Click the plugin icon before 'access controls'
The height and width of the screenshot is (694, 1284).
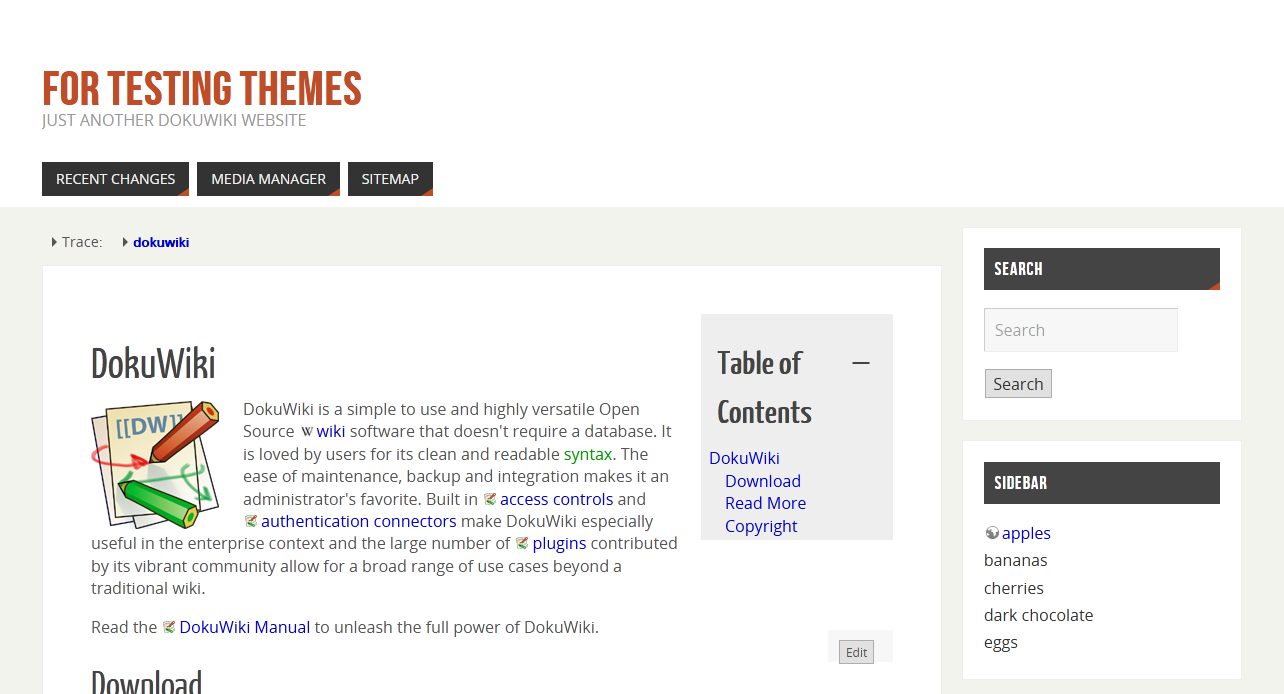490,498
